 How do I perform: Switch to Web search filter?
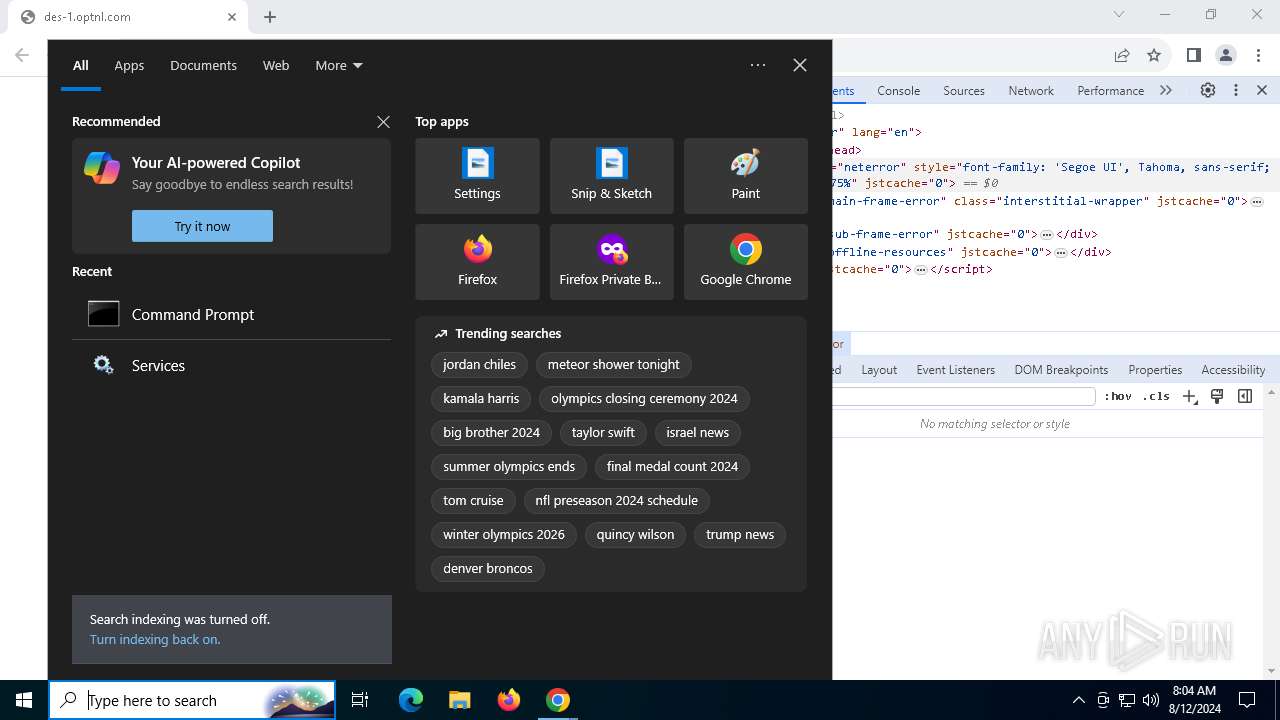coord(276,65)
